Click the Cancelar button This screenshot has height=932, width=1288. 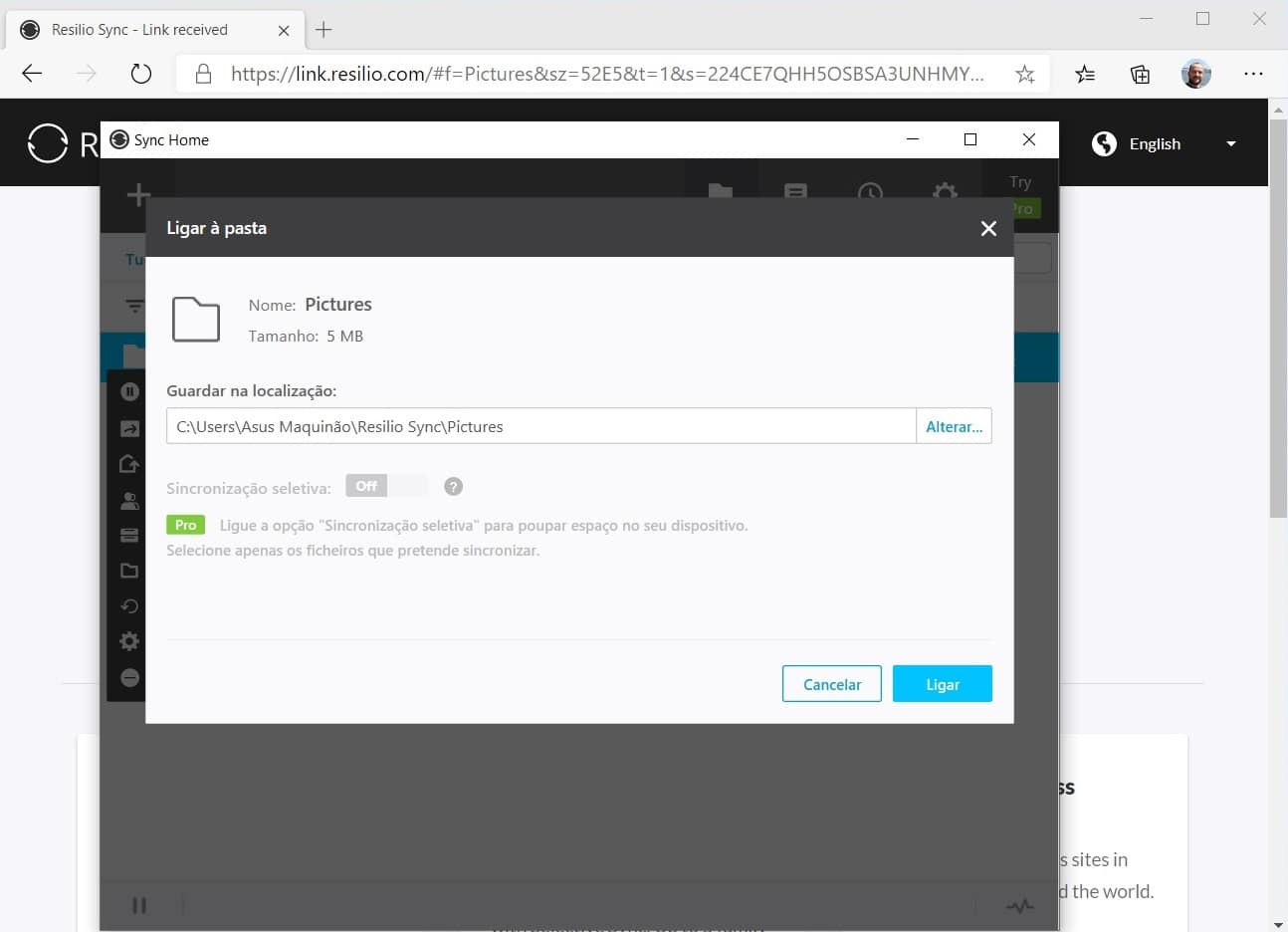tap(832, 684)
